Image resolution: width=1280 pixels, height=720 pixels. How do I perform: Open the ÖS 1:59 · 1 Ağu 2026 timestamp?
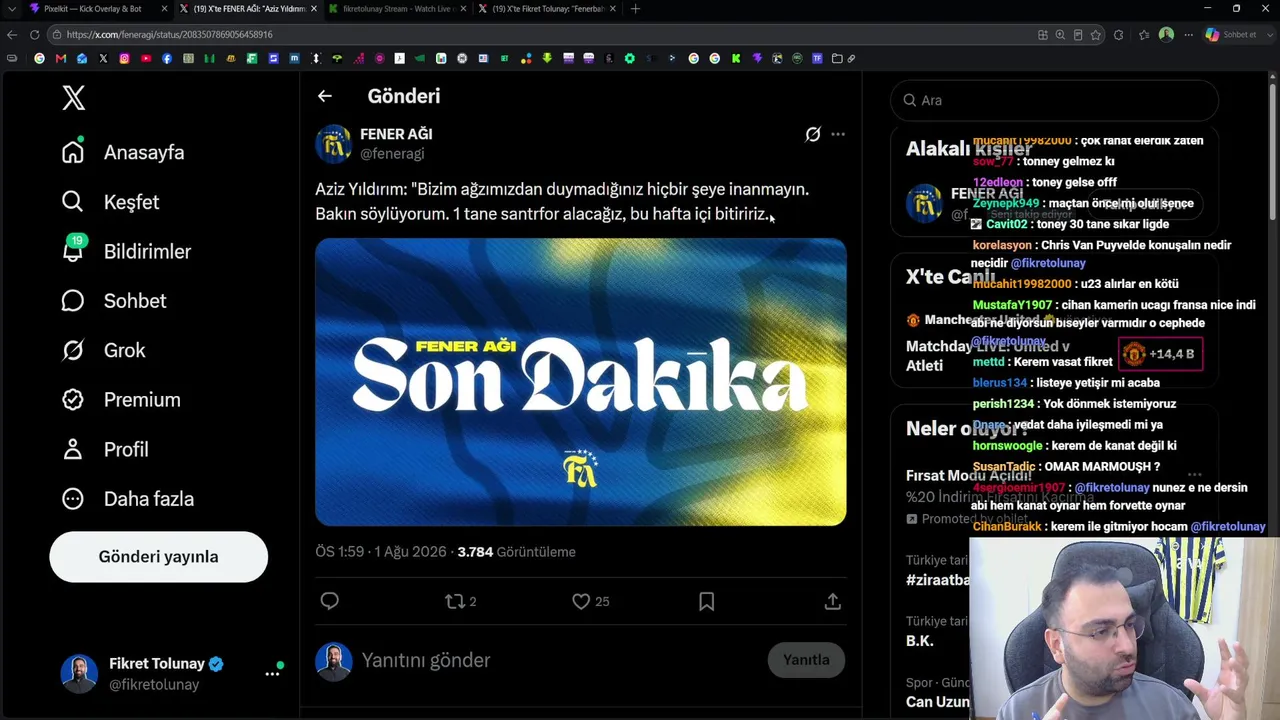380,552
